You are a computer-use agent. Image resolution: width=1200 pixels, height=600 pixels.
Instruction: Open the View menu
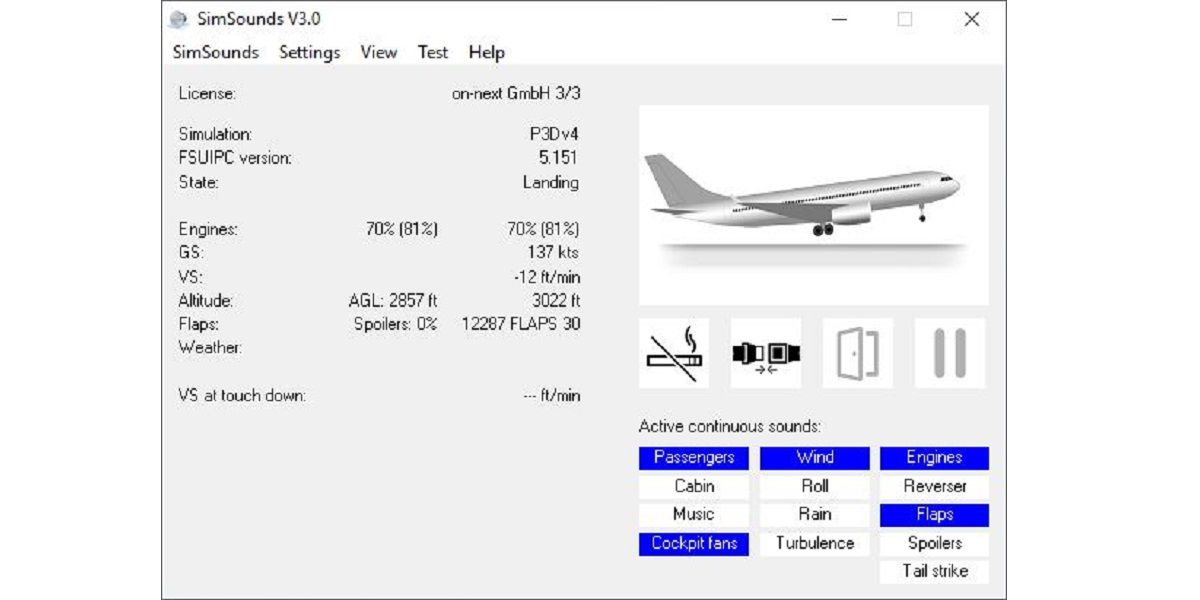(x=377, y=52)
